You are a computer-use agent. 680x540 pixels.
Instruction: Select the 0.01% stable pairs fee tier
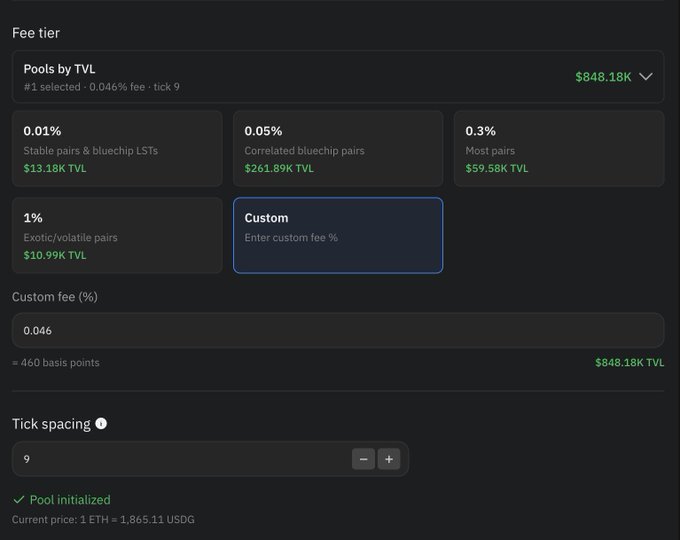pyautogui.click(x=117, y=149)
